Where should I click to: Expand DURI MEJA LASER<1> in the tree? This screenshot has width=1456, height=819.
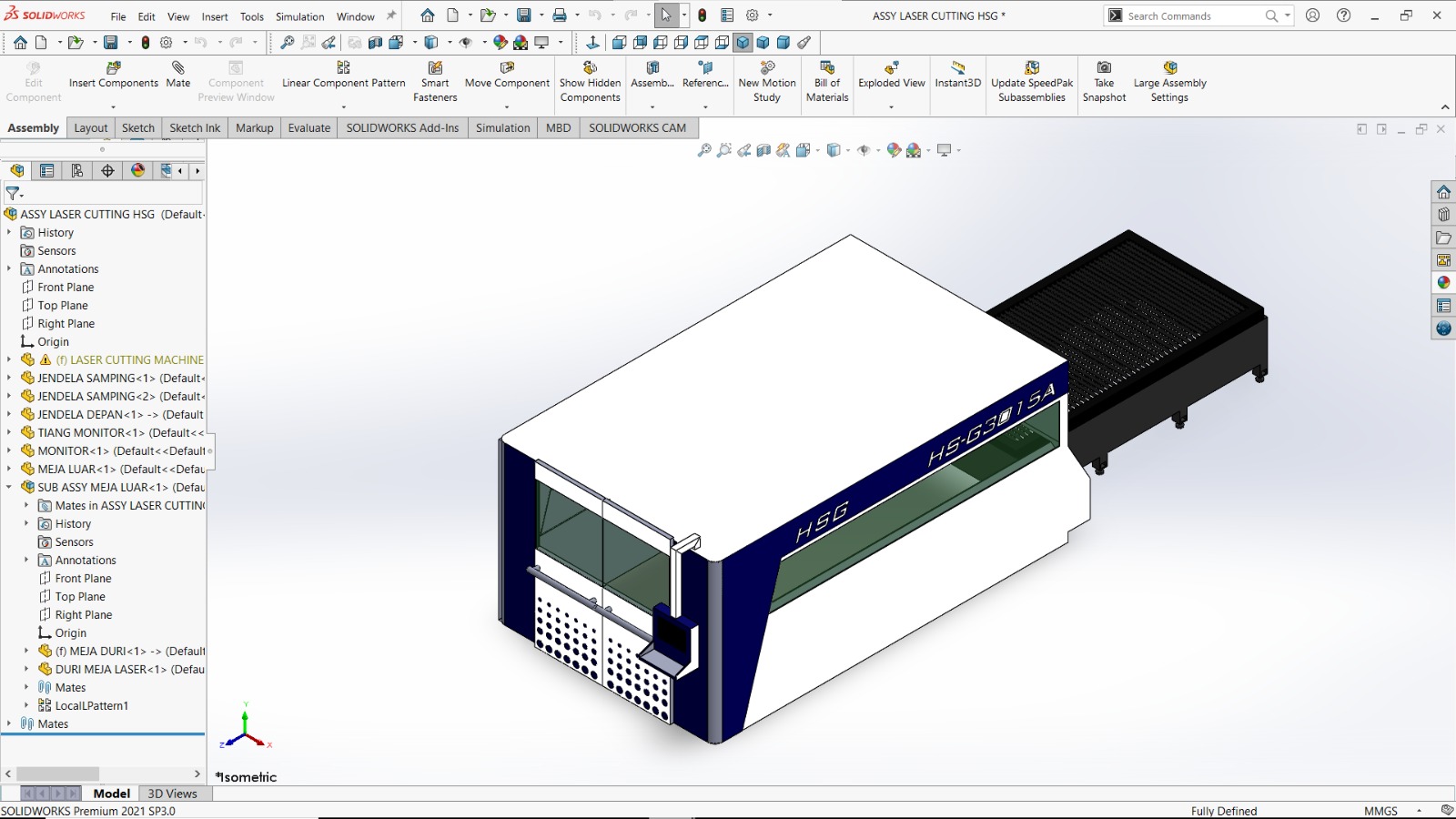point(26,669)
